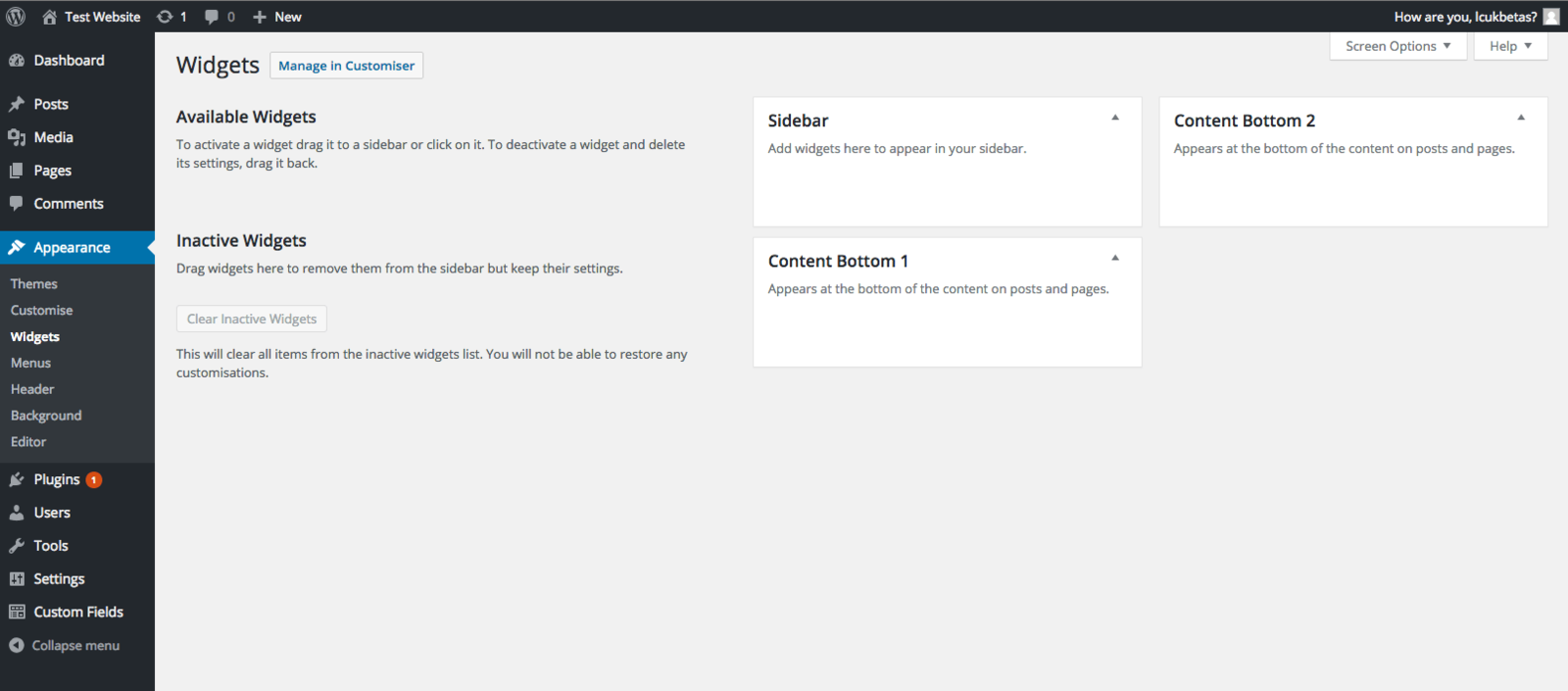This screenshot has height=691, width=1568.
Task: Click Clear Inactive Widgets button
Action: (x=252, y=320)
